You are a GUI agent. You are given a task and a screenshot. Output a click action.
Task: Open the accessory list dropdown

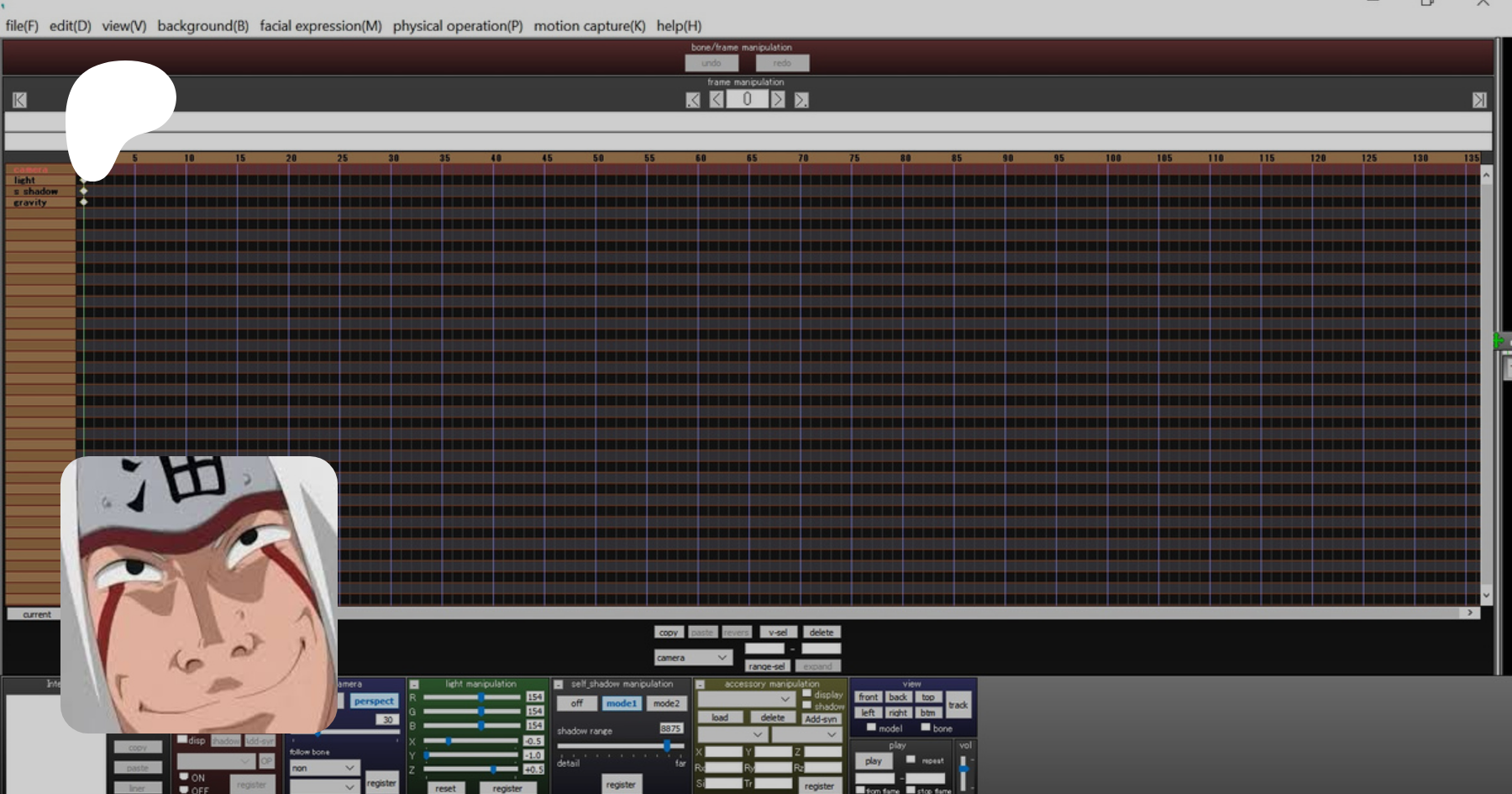point(746,699)
